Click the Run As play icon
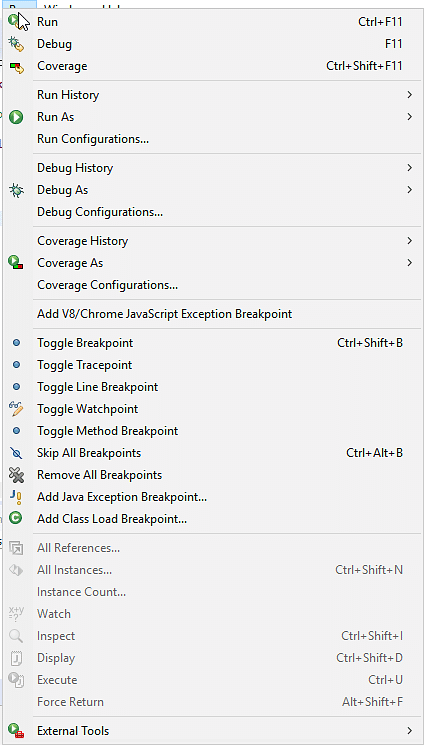The width and height of the screenshot is (424, 745). pyautogui.click(x=16, y=117)
